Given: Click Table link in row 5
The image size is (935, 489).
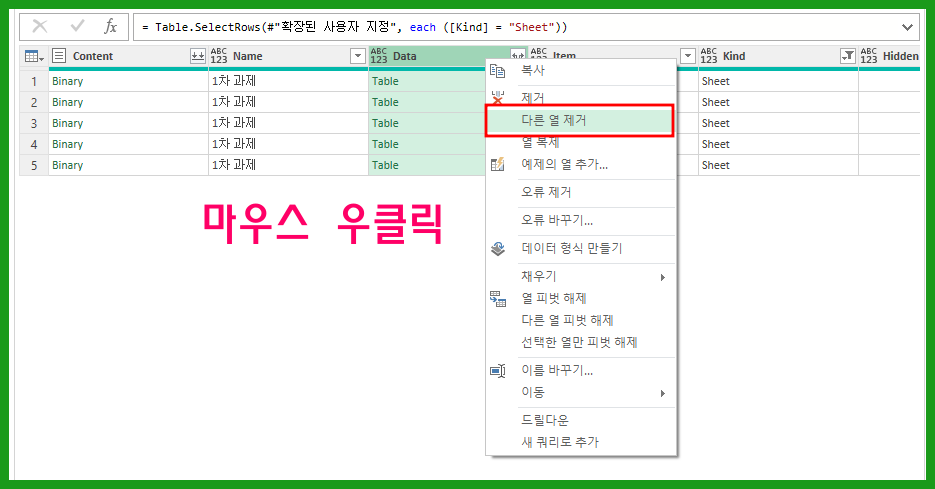Looking at the screenshot, I should tap(385, 165).
